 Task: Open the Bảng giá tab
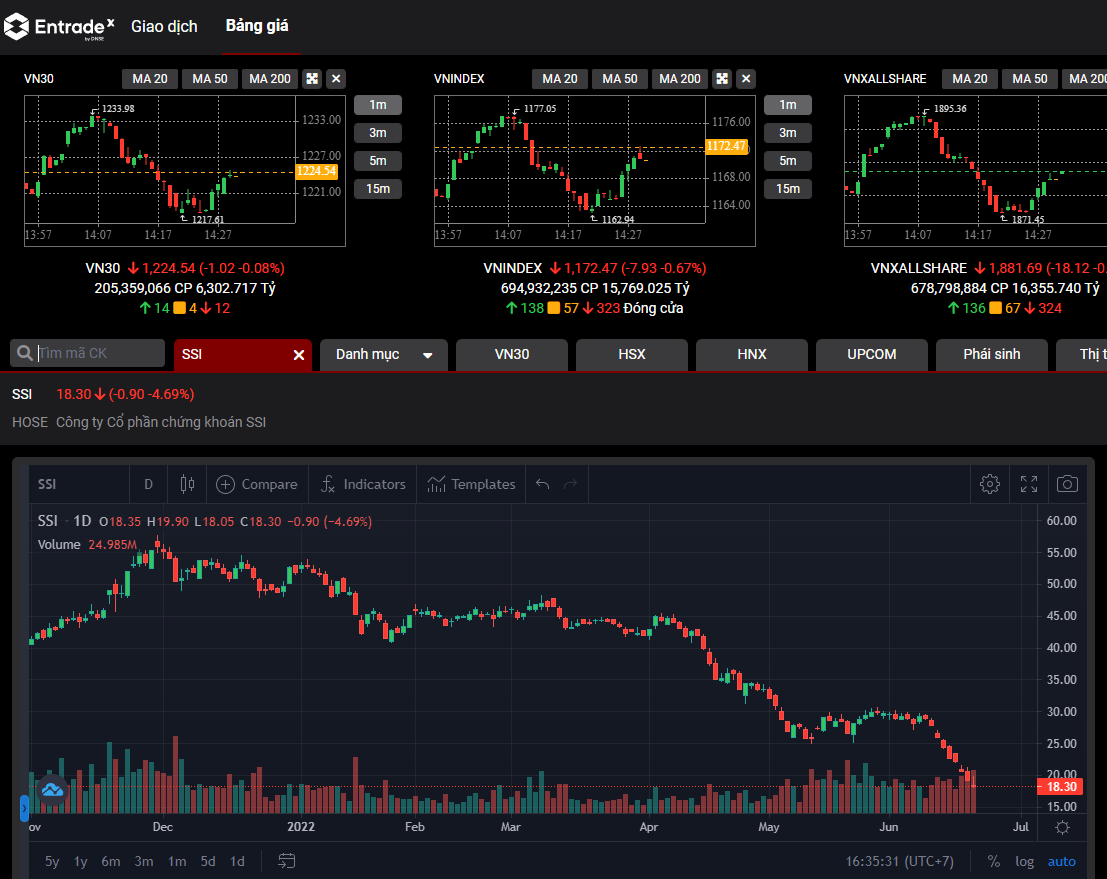click(x=257, y=26)
